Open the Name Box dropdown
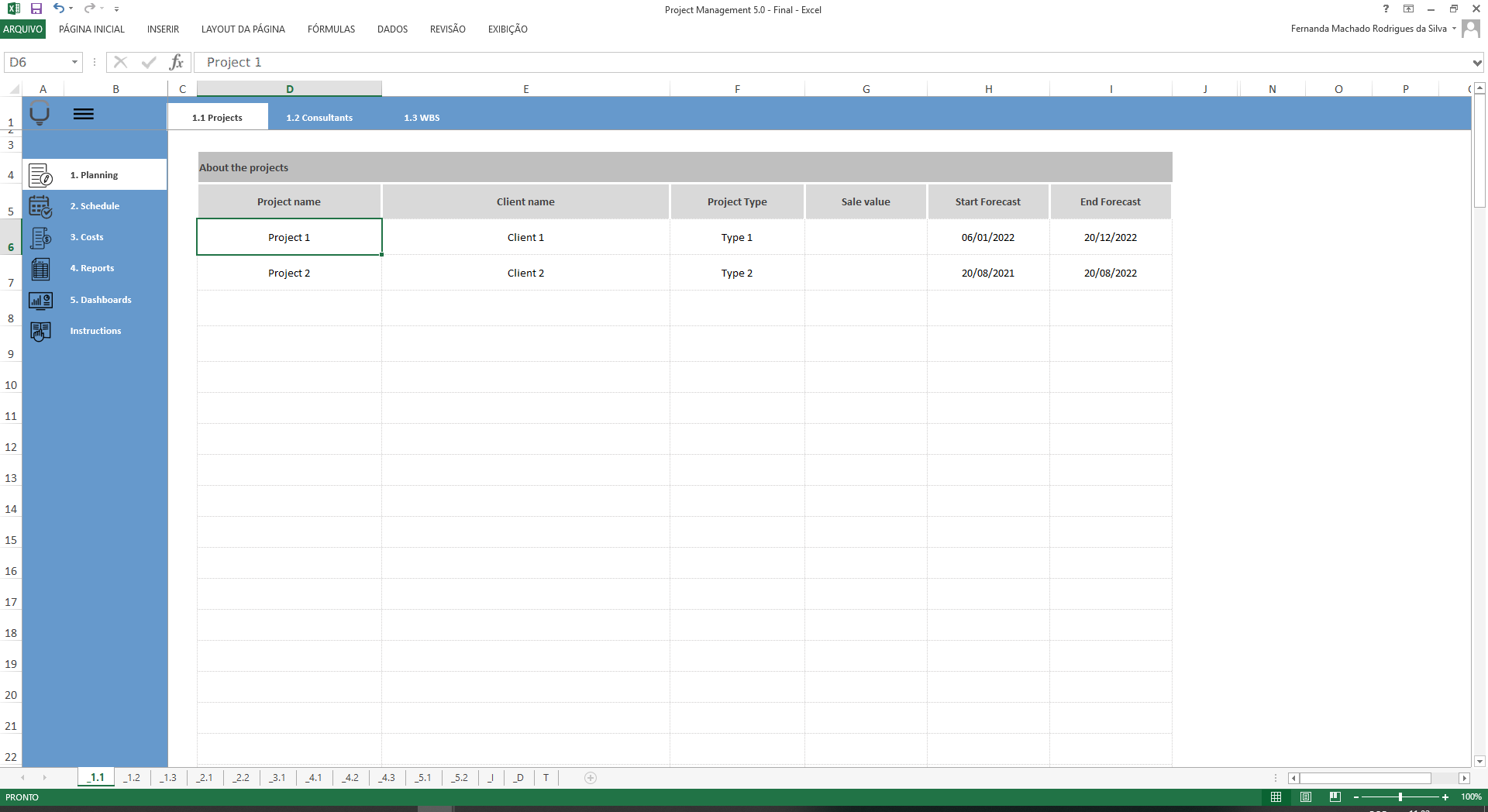1488x812 pixels. [75, 62]
